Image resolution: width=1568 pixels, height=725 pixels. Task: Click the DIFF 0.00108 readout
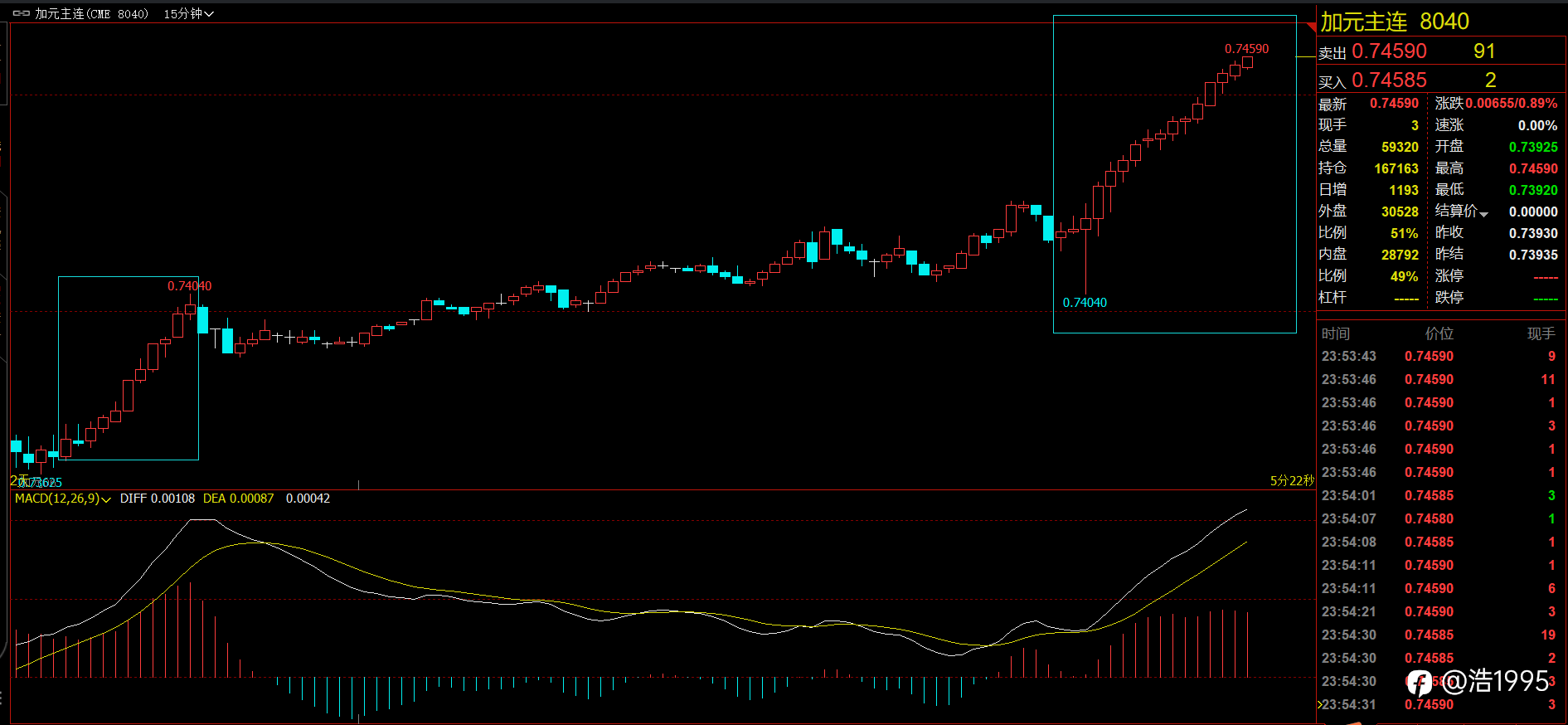click(158, 499)
